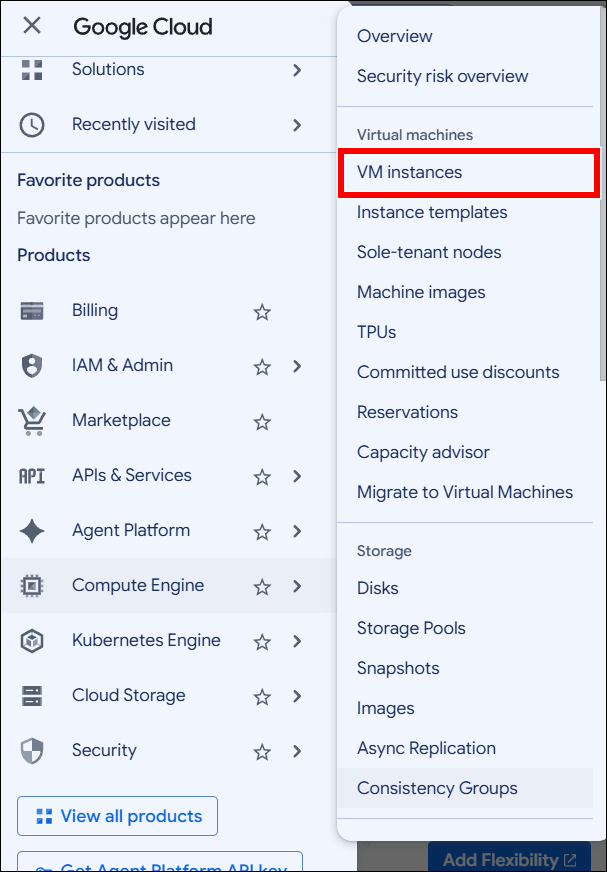
Task: Open Machine images
Action: [x=421, y=293]
